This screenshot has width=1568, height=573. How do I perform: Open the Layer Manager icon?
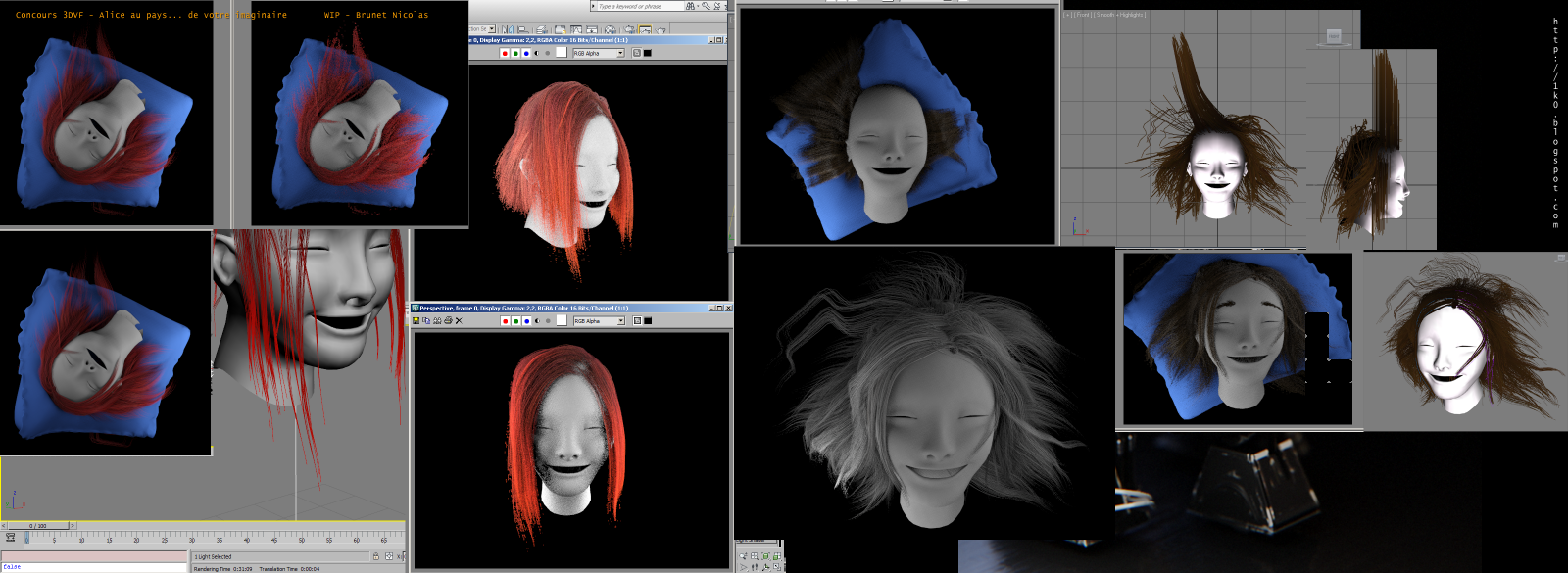pyautogui.click(x=541, y=30)
